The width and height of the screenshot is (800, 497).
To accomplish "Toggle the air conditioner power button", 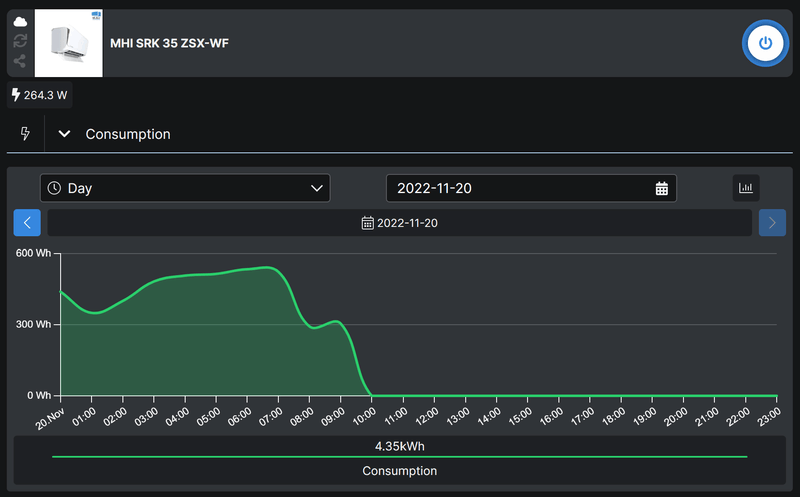I will point(765,43).
